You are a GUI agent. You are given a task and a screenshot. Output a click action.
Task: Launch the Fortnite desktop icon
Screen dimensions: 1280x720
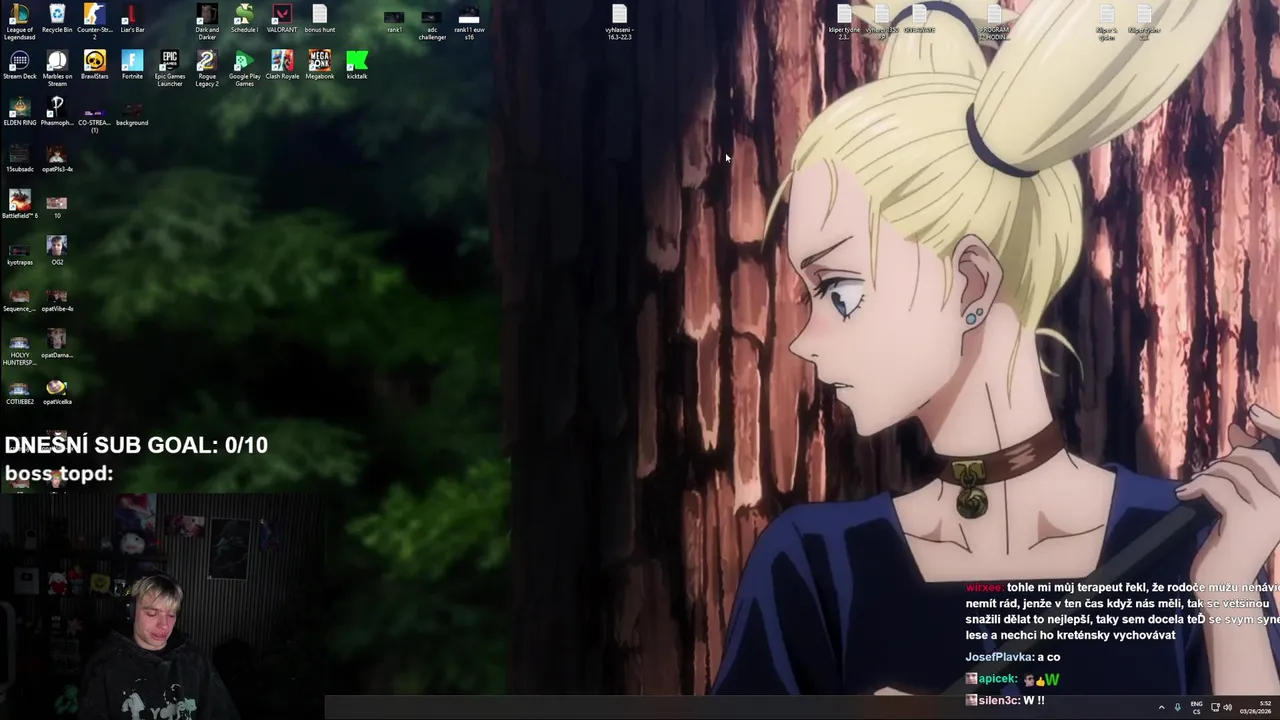[132, 65]
